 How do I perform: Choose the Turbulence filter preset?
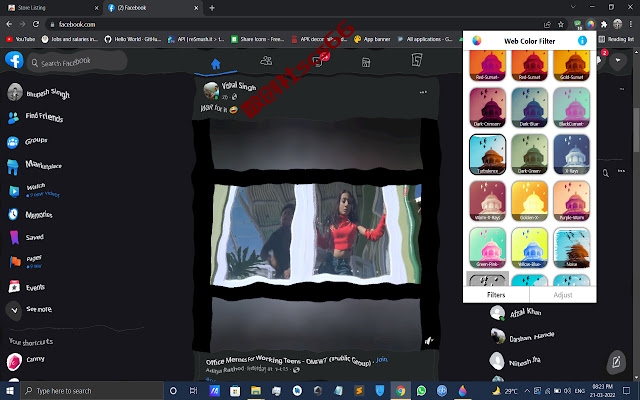point(487,154)
